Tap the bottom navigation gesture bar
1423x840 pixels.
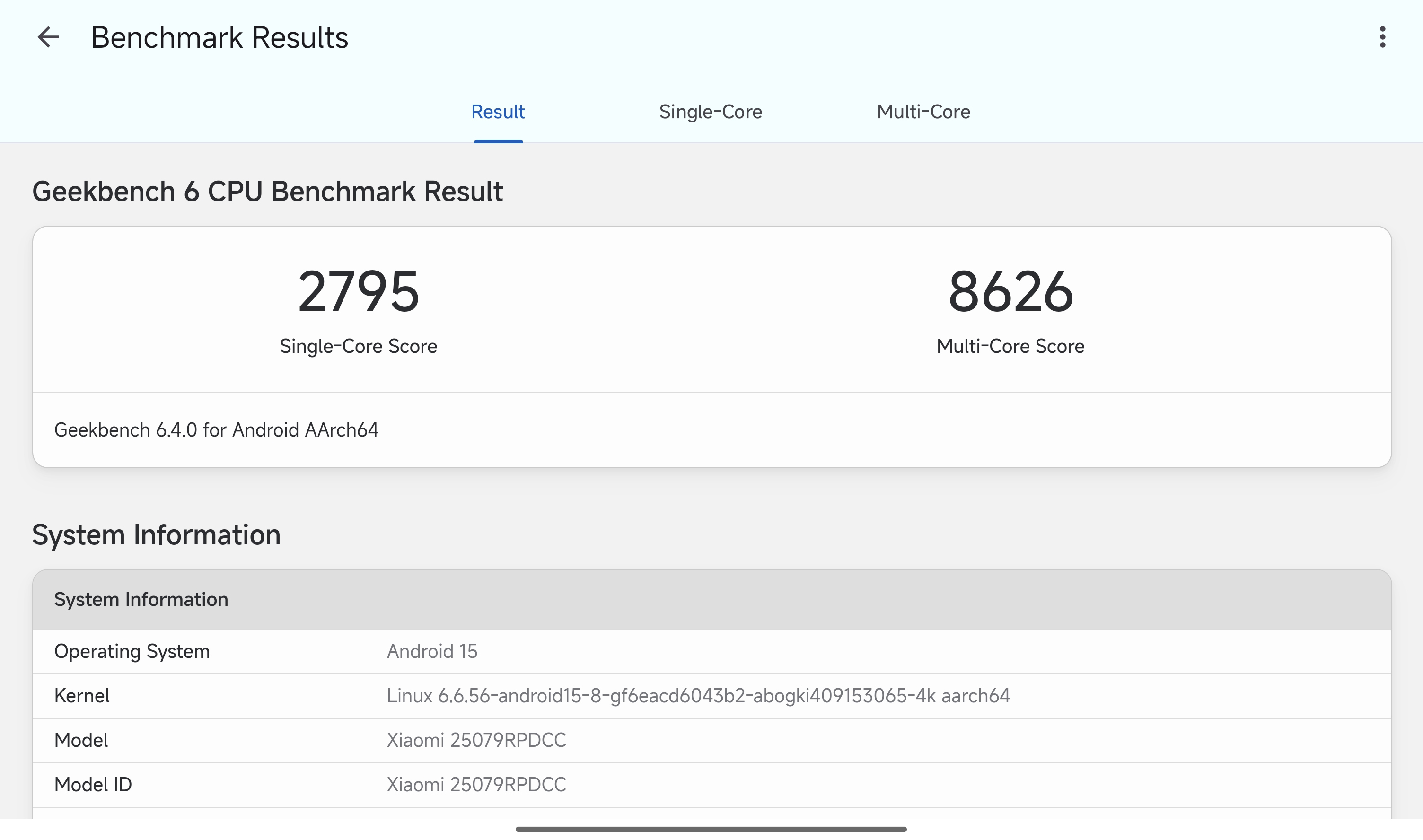coord(711,829)
